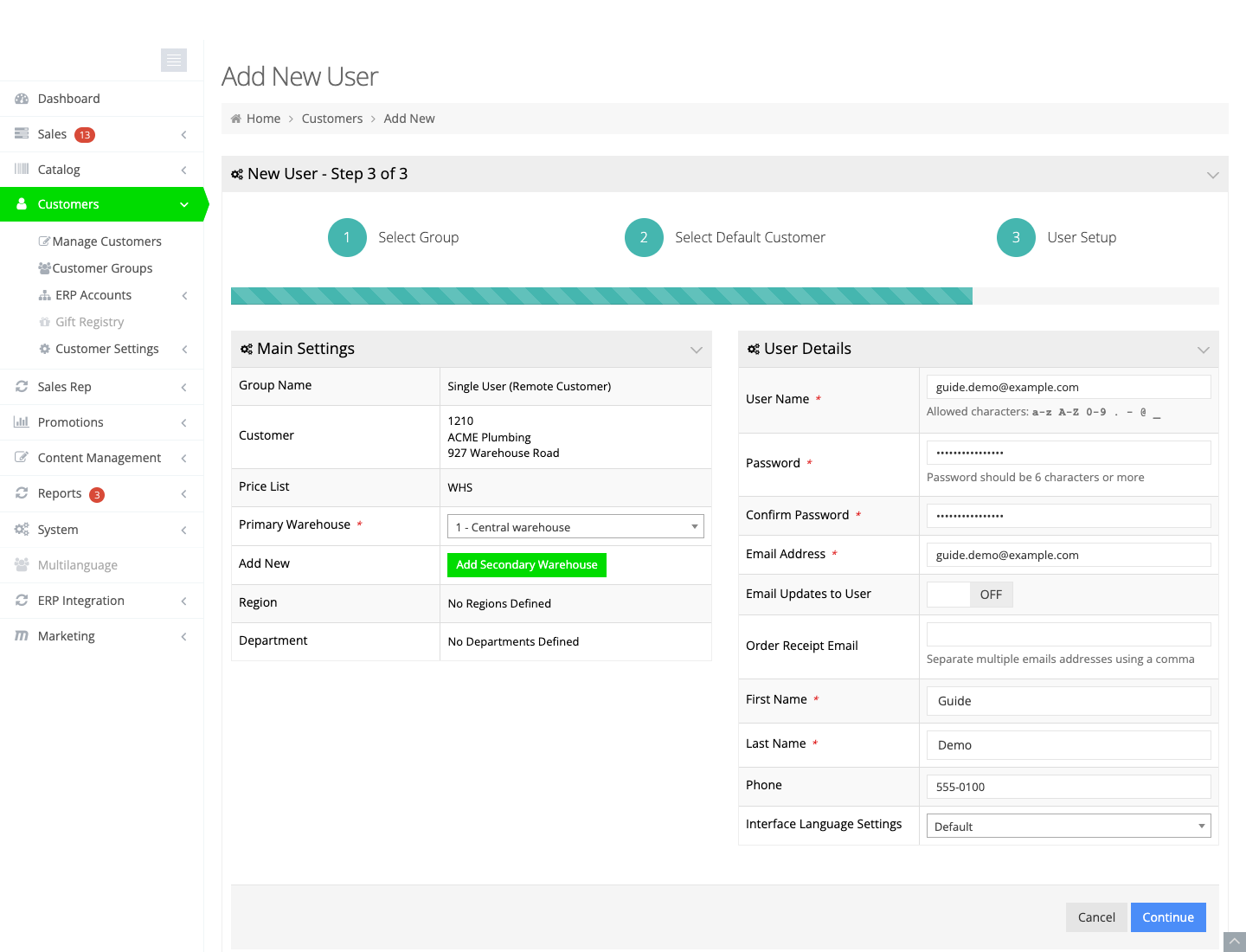This screenshot has width=1246, height=952.
Task: Click the Multilanguage users icon
Action: [x=22, y=565]
